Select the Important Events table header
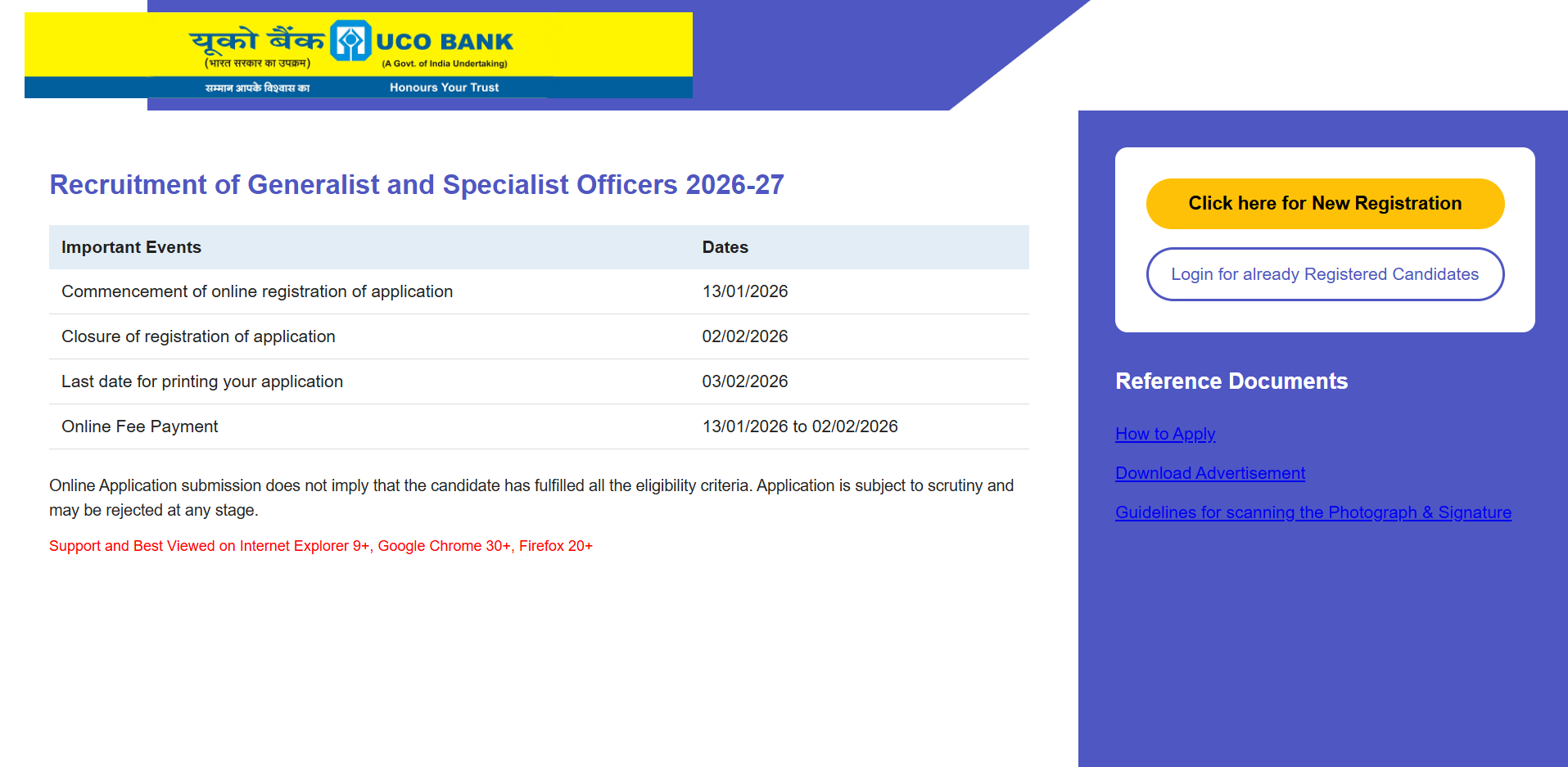Viewport: 1568px width, 767px height. click(x=131, y=246)
